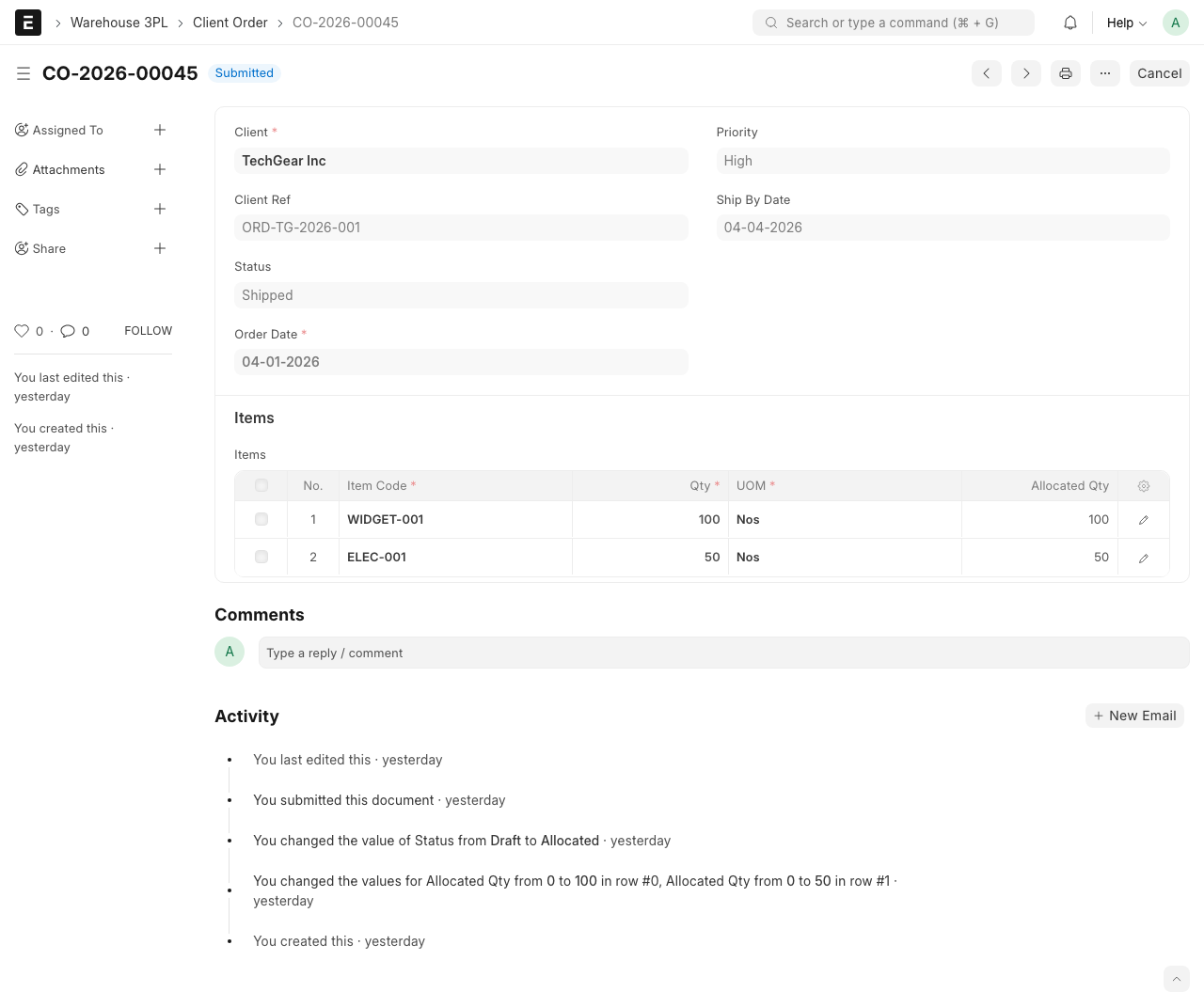
Task: Edit the WIDGET-001 row pencil icon
Action: [1144, 520]
